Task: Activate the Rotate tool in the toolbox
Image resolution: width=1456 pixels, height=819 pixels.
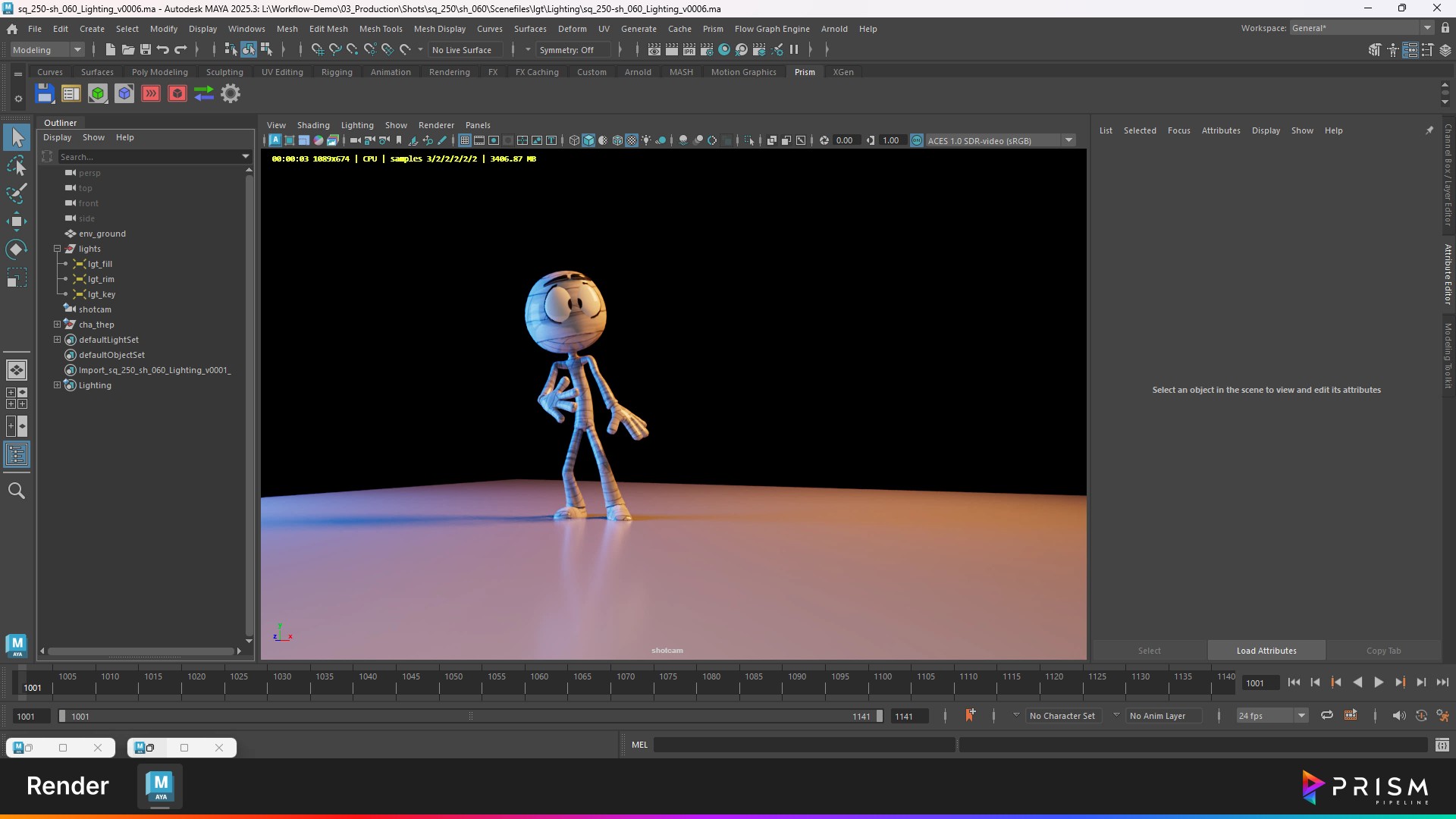Action: coord(17,250)
